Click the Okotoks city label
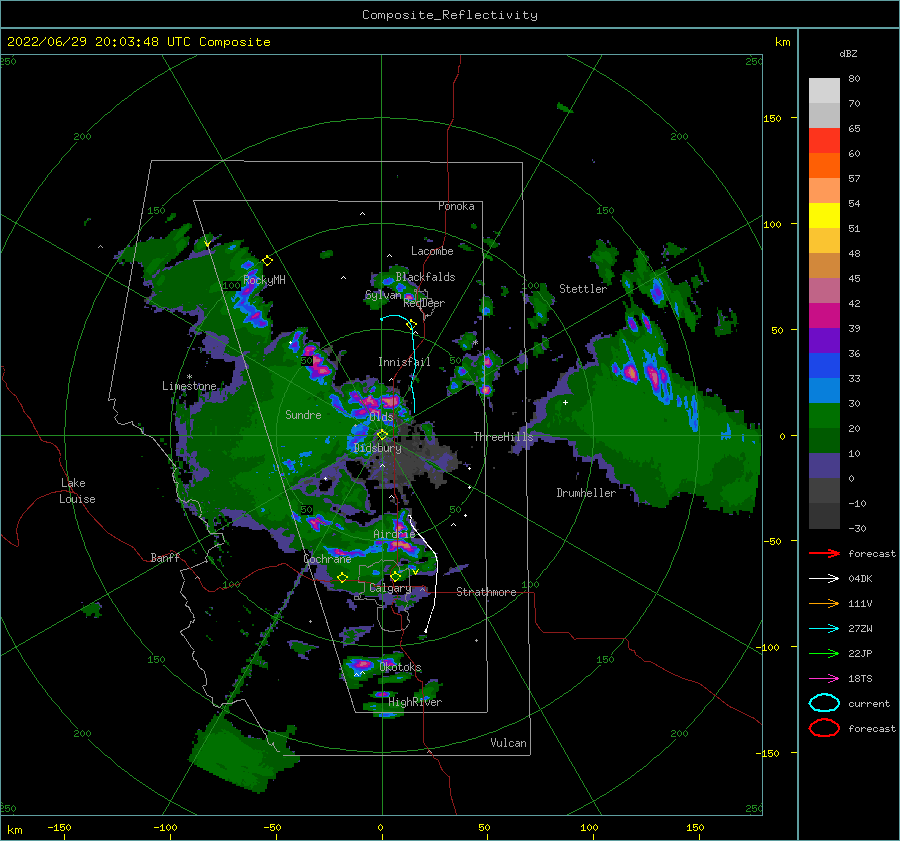This screenshot has width=900, height=841. (400, 667)
